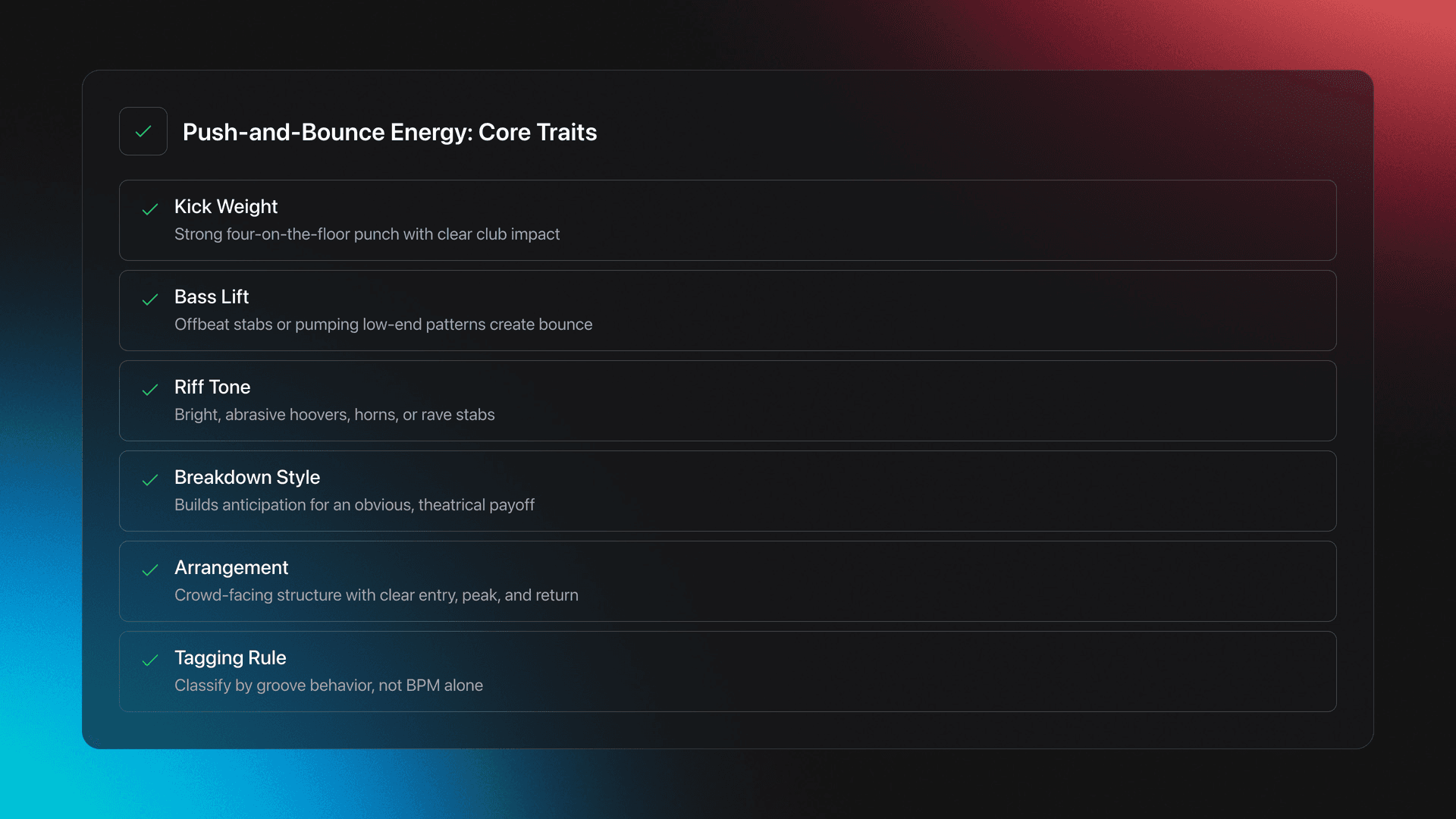Click the green checkmark beside Kick Weight
1456x819 pixels.
pyautogui.click(x=149, y=211)
